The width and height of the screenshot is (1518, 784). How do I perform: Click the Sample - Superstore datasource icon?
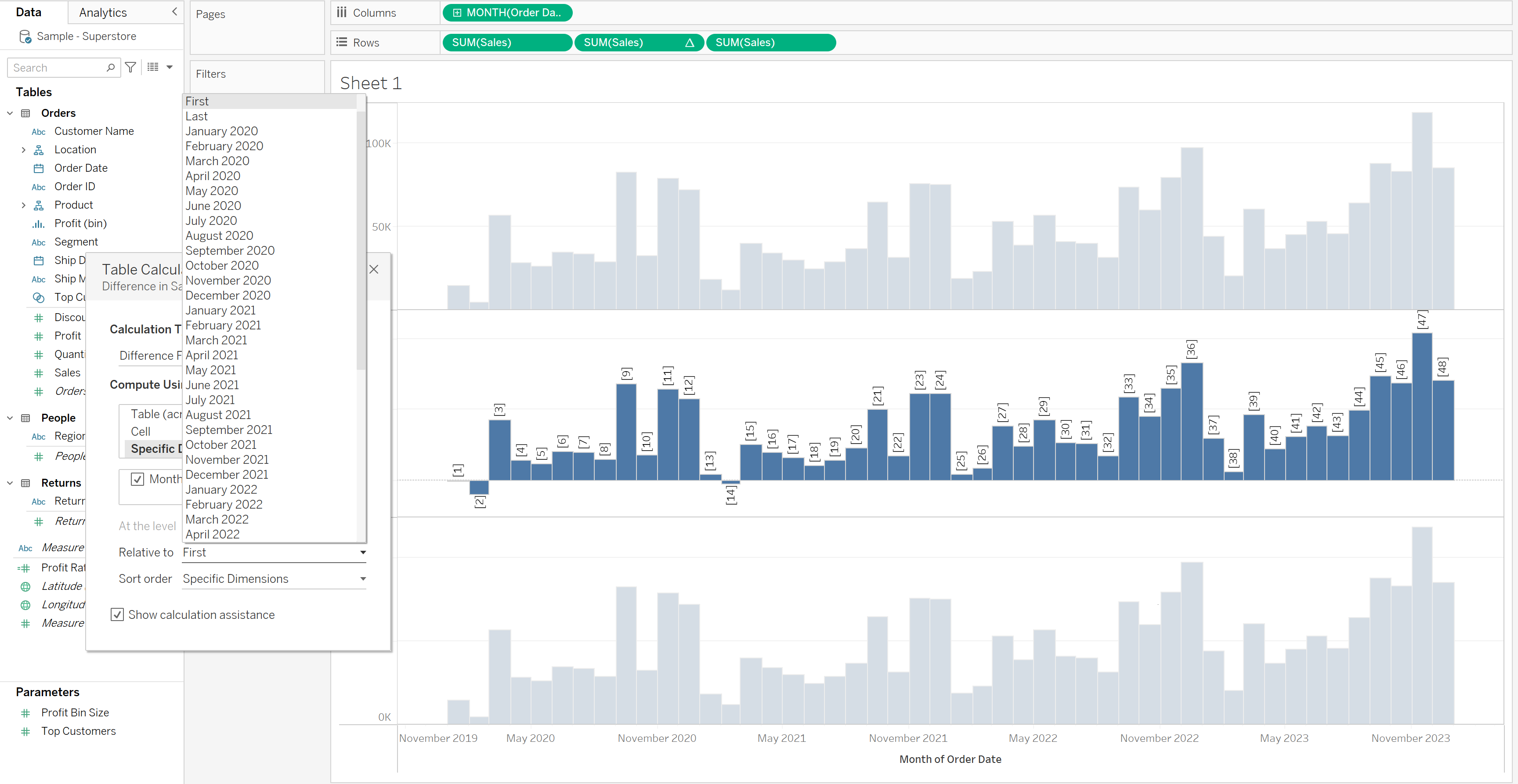[25, 37]
